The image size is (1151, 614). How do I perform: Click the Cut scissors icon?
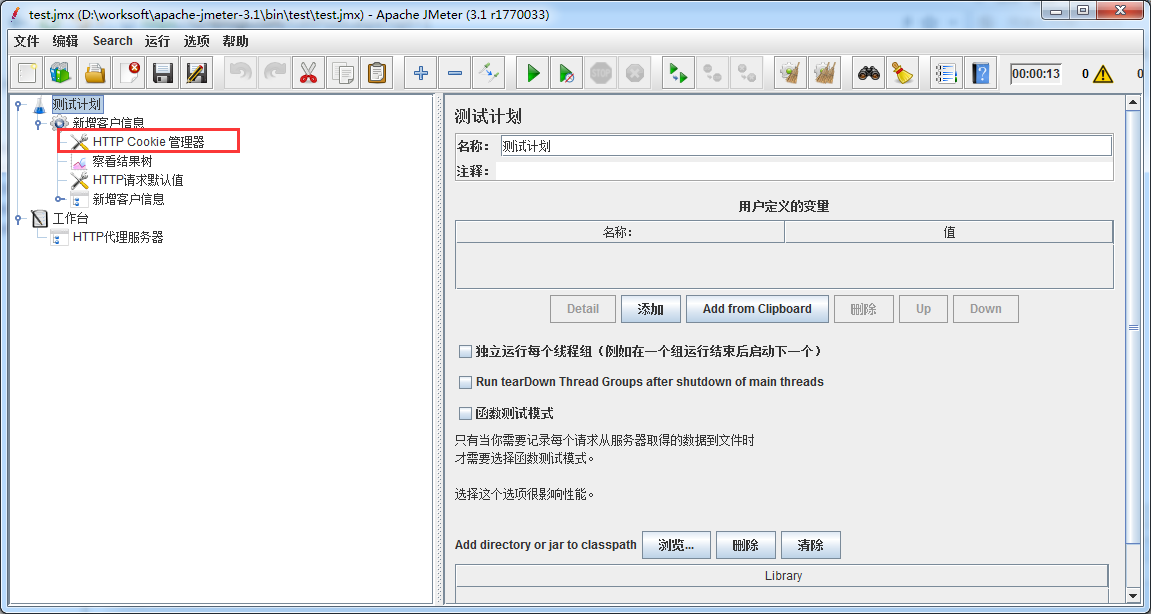coord(308,73)
